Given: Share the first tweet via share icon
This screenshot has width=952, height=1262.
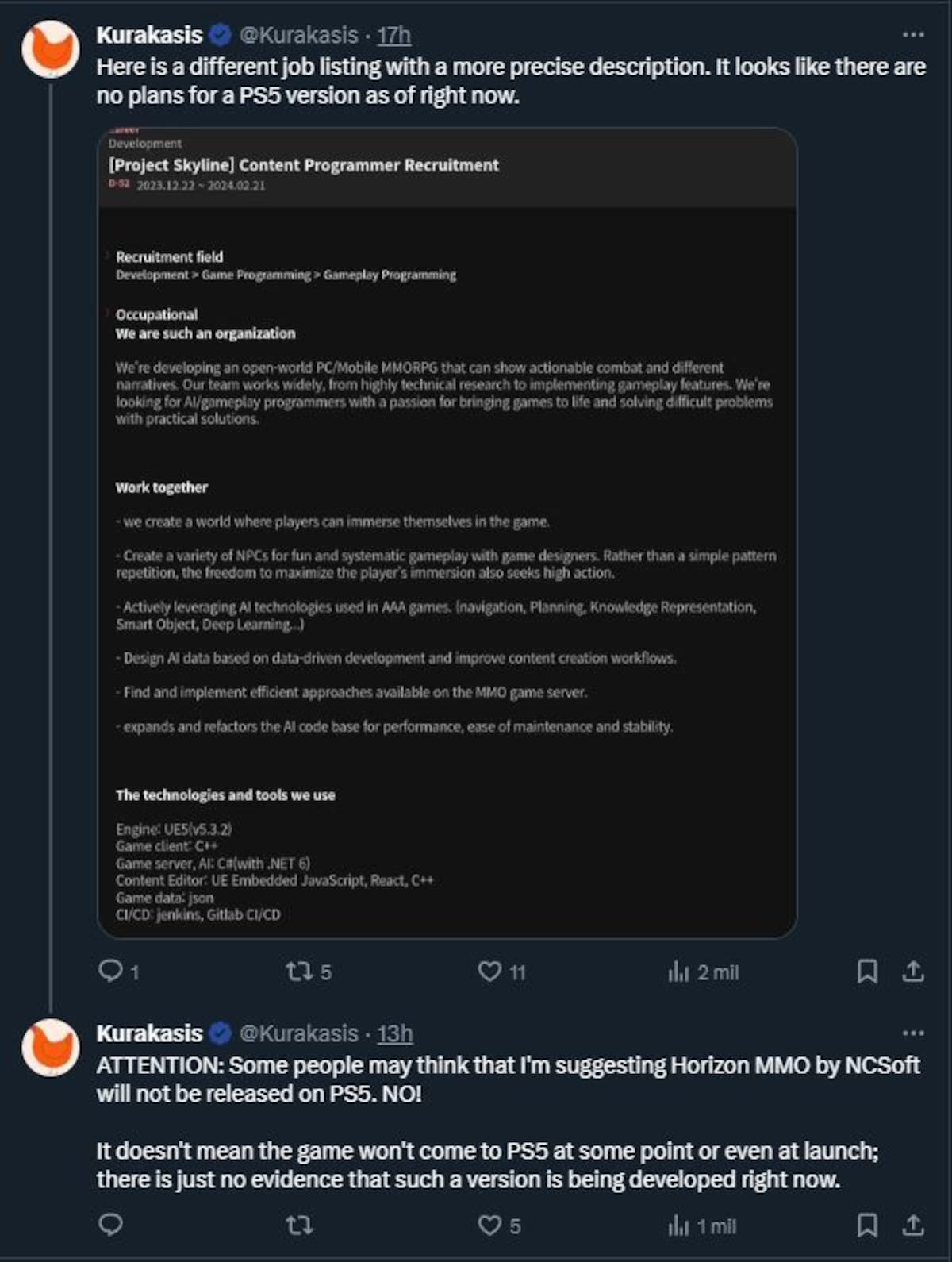Looking at the screenshot, I should coord(913,972).
